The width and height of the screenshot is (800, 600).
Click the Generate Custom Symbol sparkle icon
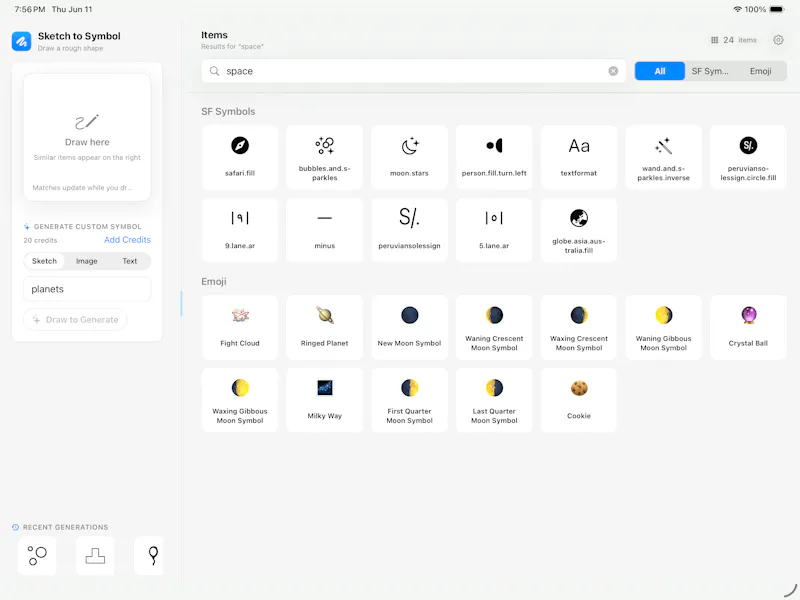point(27,227)
